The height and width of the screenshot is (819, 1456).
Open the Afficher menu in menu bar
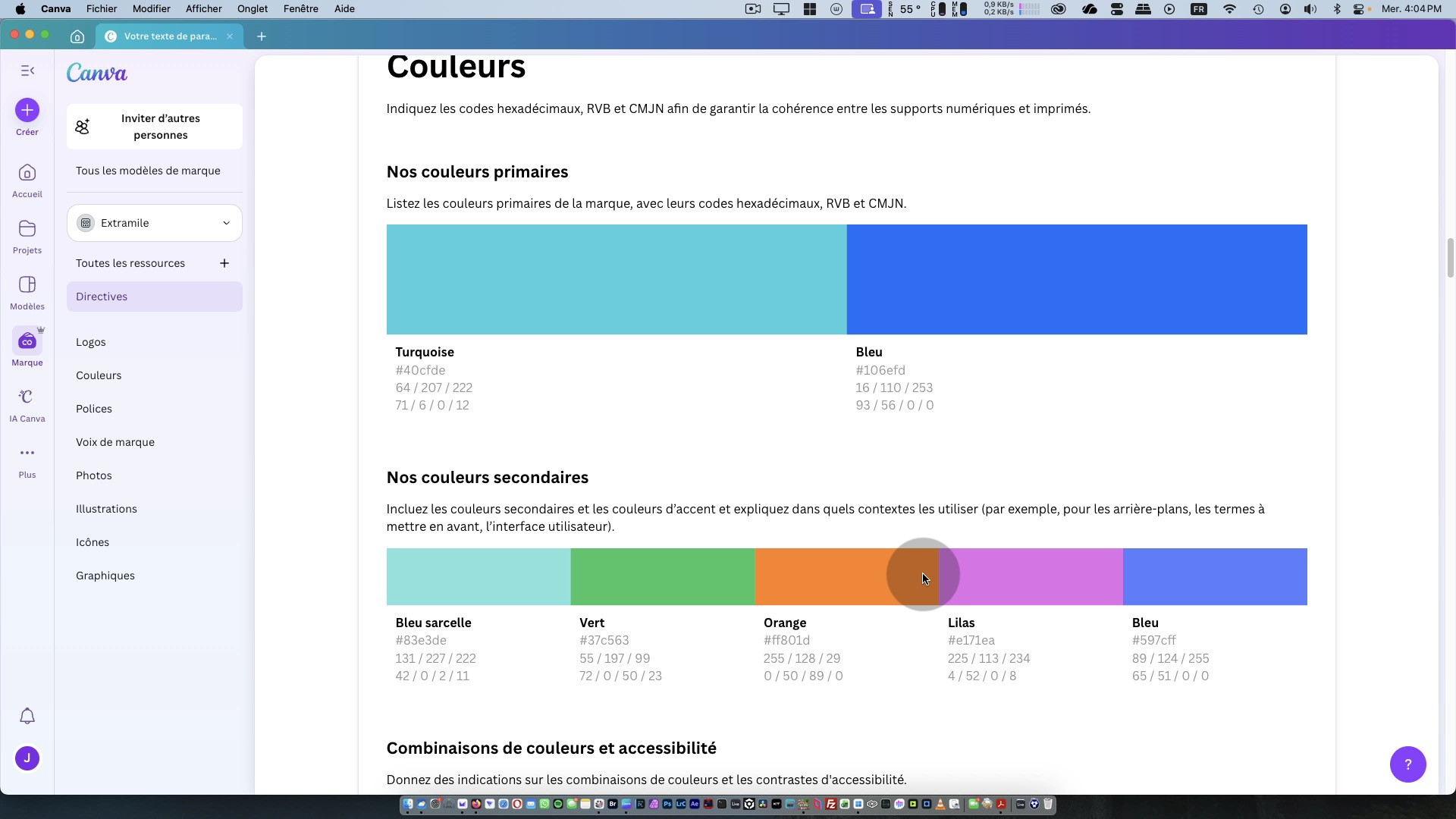click(x=203, y=9)
